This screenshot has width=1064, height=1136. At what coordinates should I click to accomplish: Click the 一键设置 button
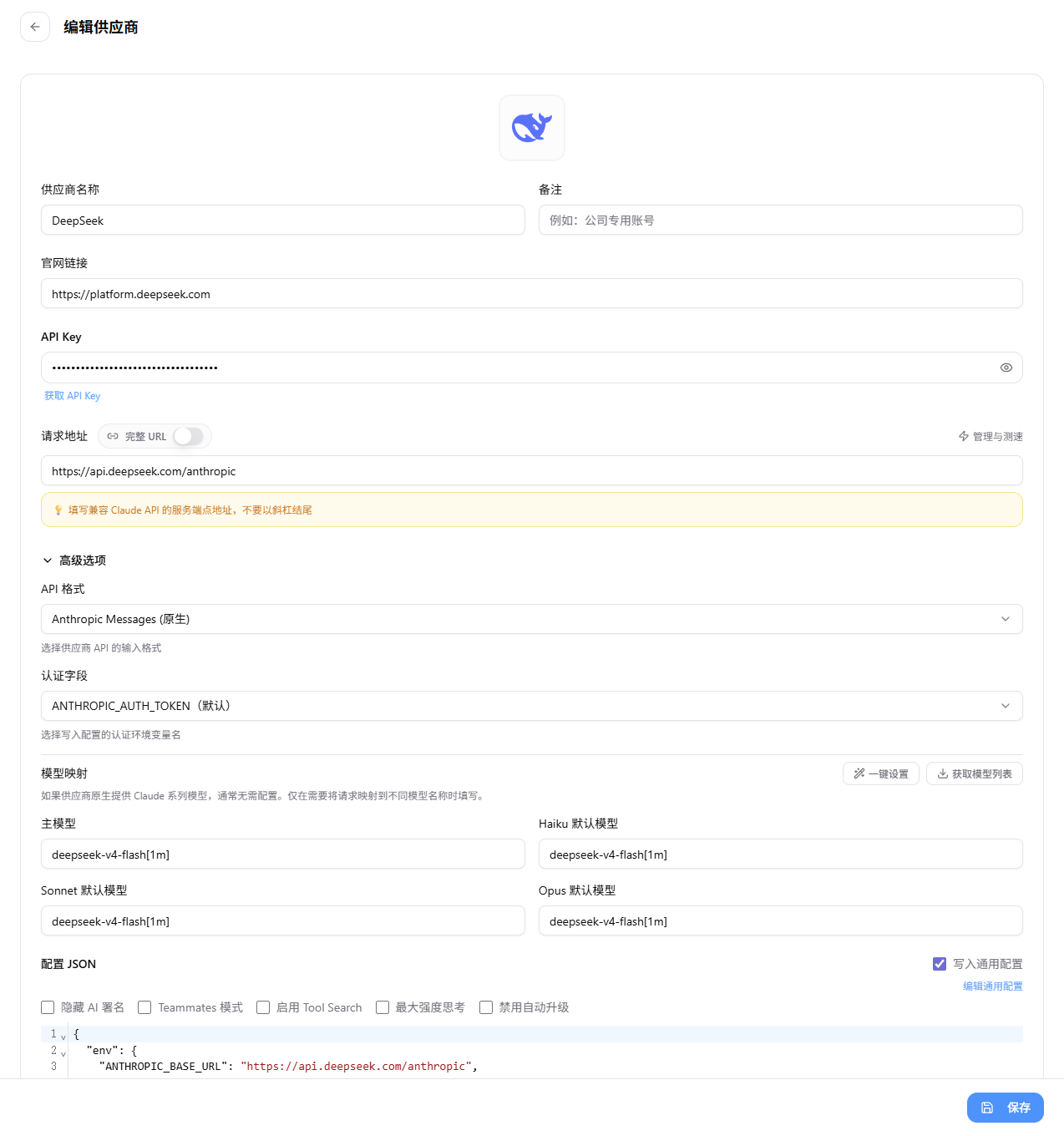[x=881, y=773]
